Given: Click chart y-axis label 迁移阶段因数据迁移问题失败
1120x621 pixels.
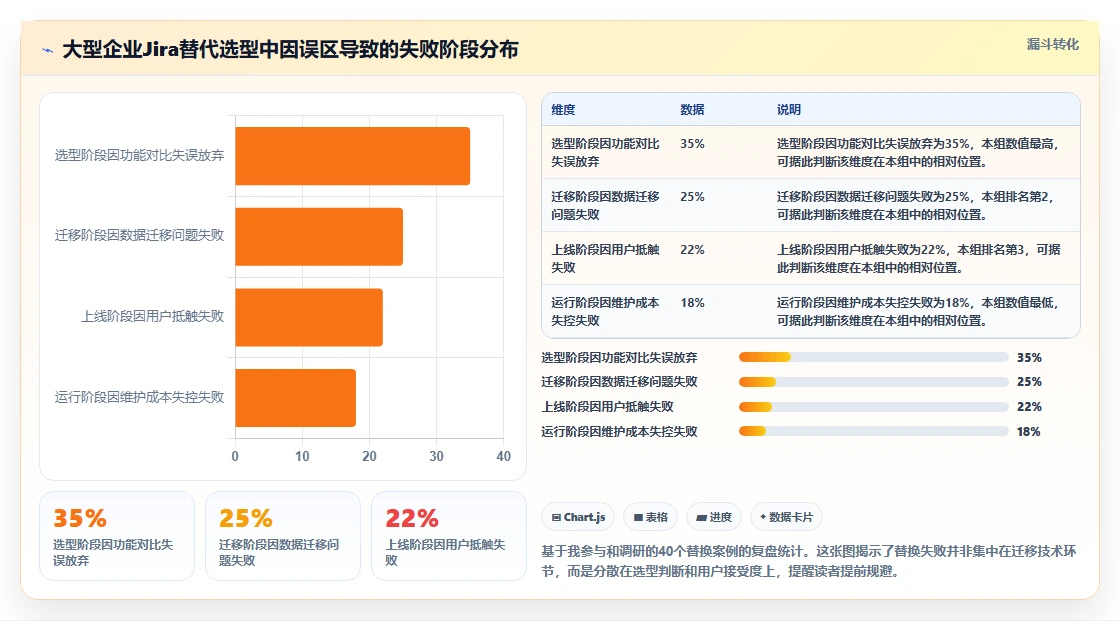Looking at the screenshot, I should coord(139,235).
